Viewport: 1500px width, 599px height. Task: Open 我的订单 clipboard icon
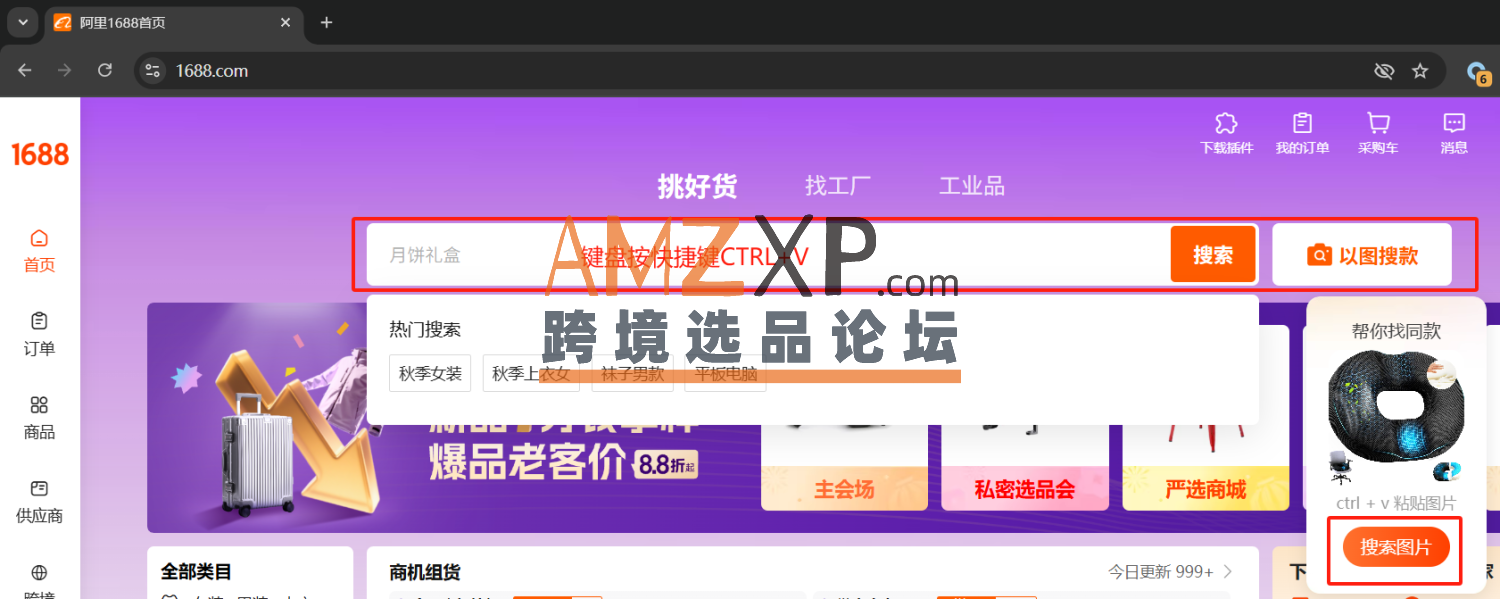pyautogui.click(x=1302, y=124)
